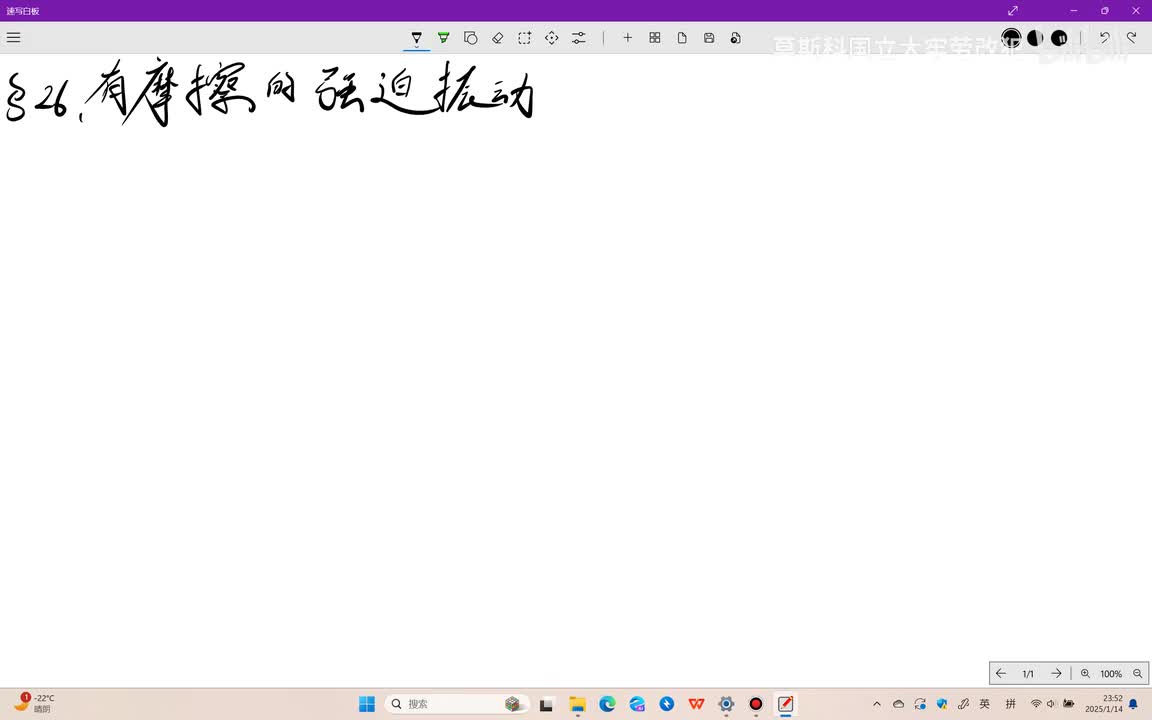Show hidden system tray icons
This screenshot has height=720, width=1152.
(876, 704)
